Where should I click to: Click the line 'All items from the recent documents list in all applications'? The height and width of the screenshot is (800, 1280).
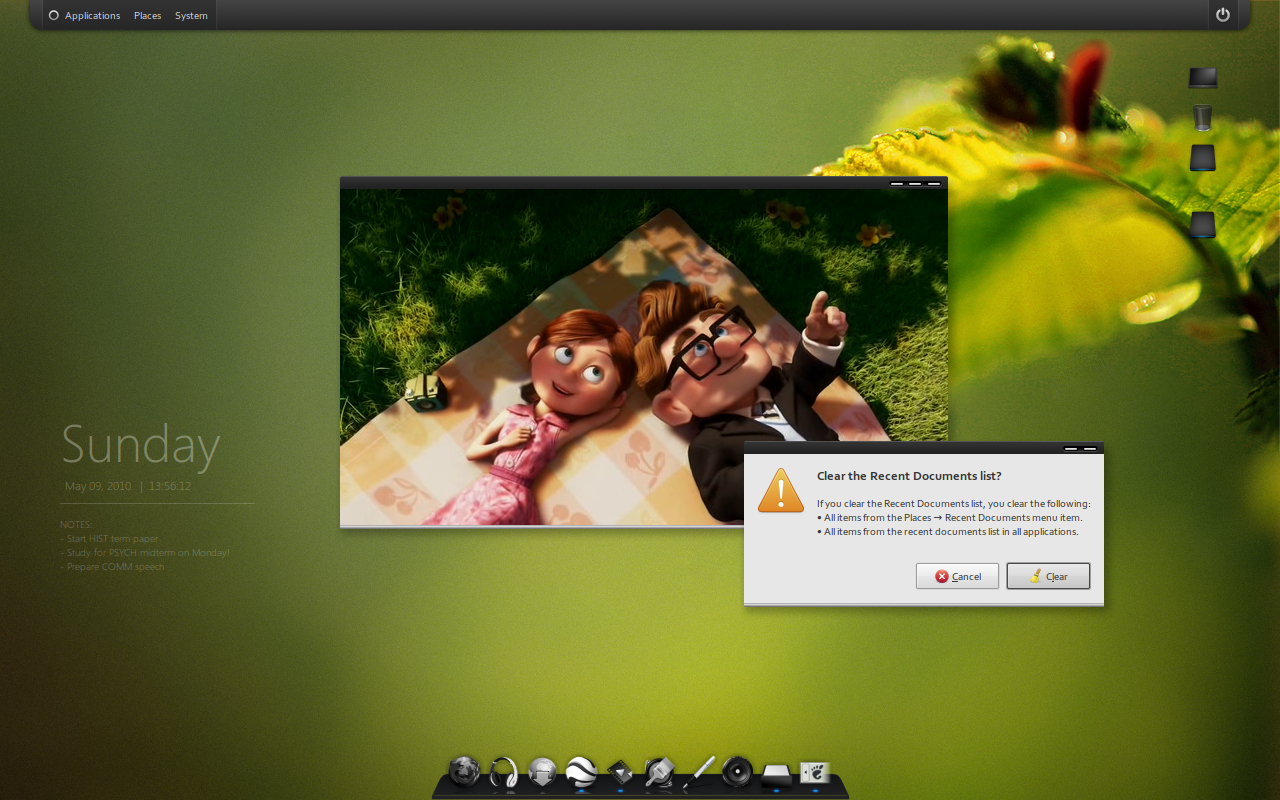click(x=948, y=532)
